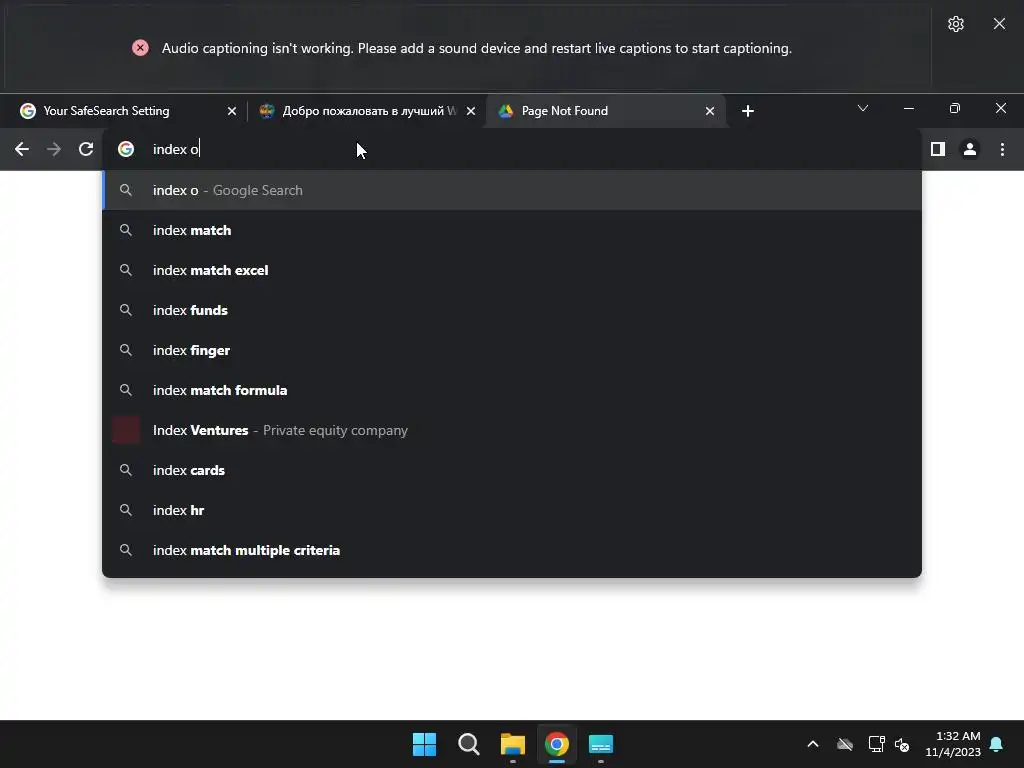Go back to previous page

[x=22, y=149]
